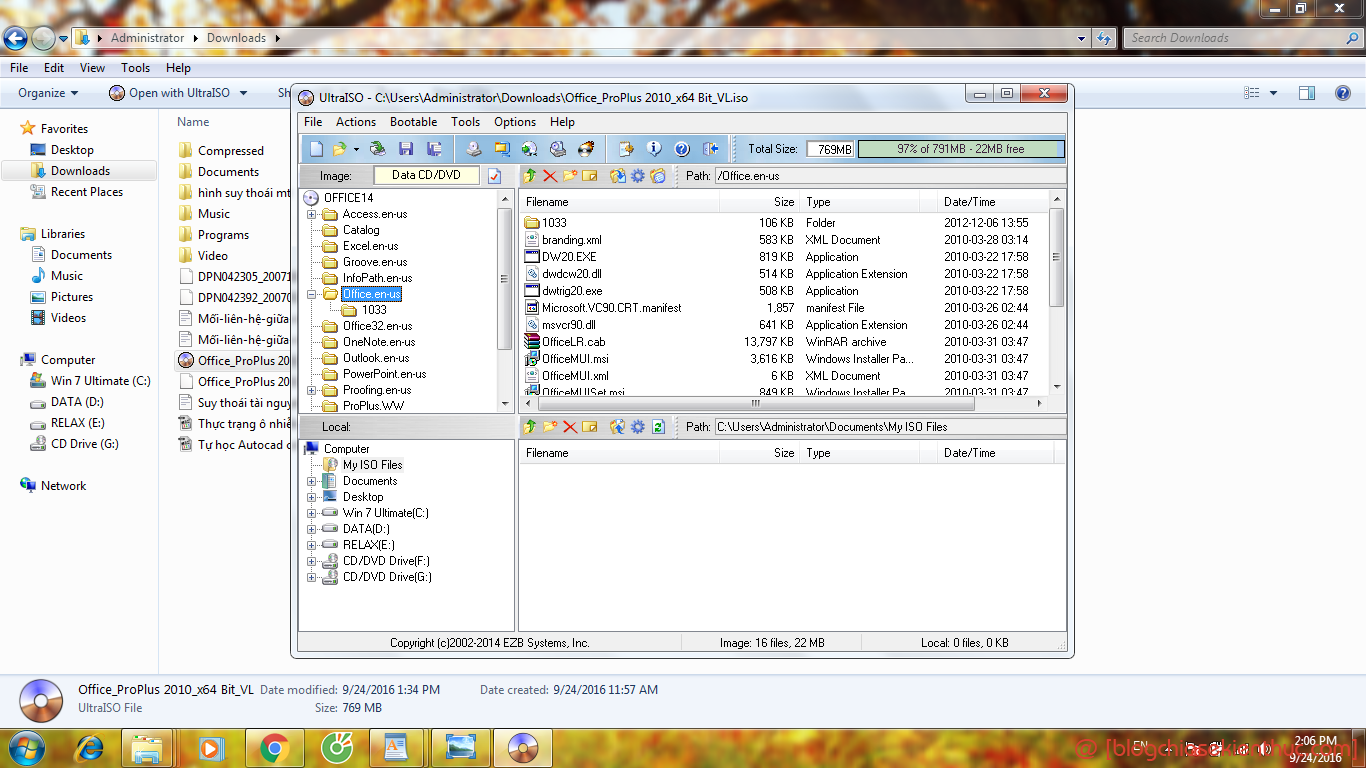The height and width of the screenshot is (768, 1366).
Task: Click the blue question mark Help icon in UltraISO
Action: (682, 149)
